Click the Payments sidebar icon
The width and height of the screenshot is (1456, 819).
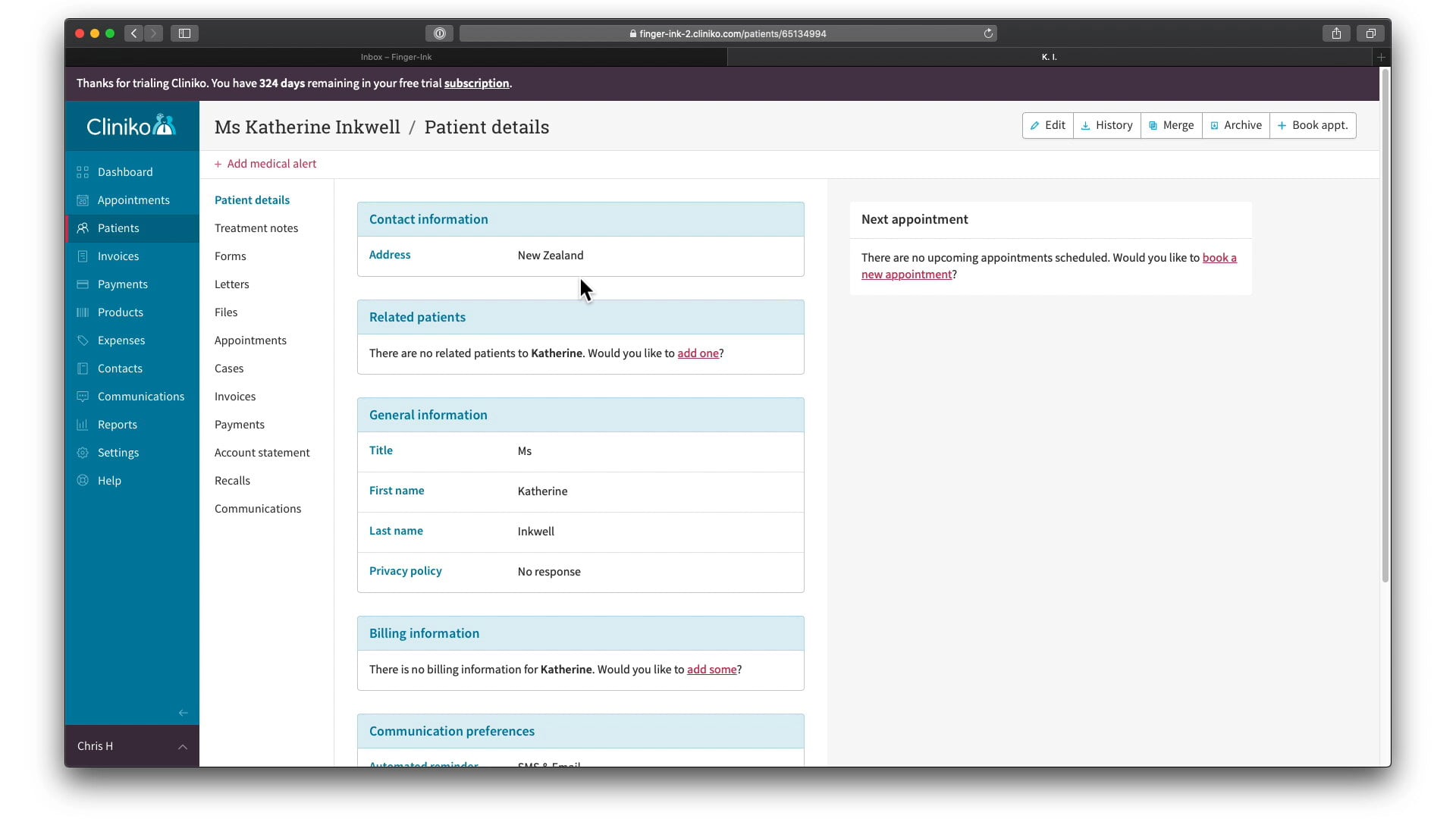point(83,284)
